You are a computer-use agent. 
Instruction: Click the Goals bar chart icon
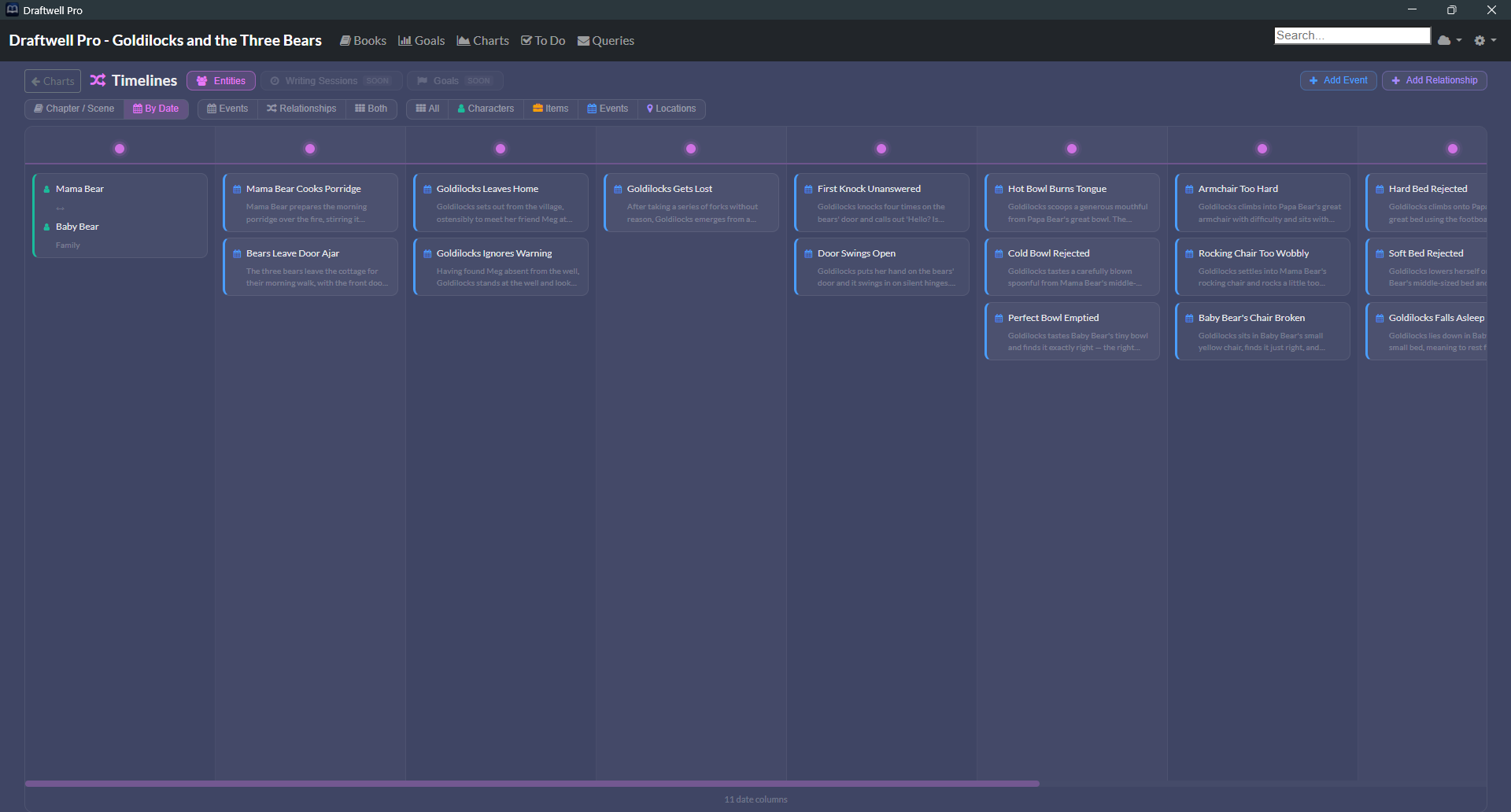[405, 41]
